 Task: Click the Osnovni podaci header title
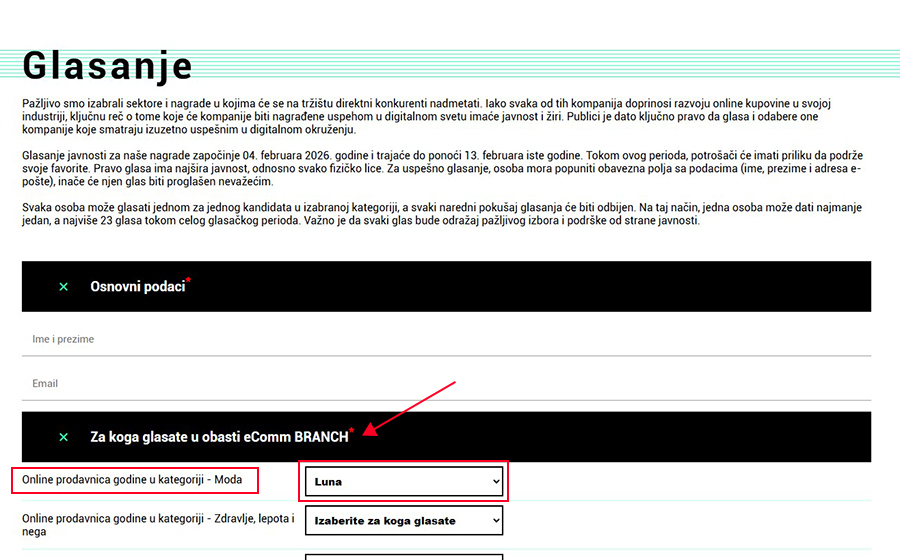point(137,287)
